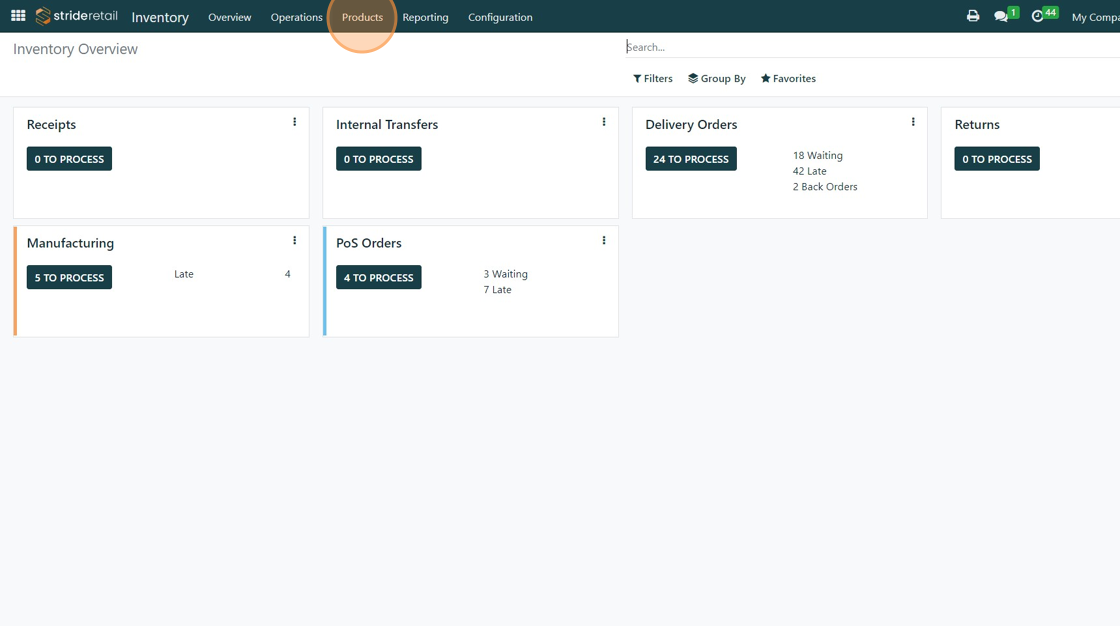This screenshot has height=626, width=1120.
Task: Open Late manufacturing orders link
Action: [184, 274]
